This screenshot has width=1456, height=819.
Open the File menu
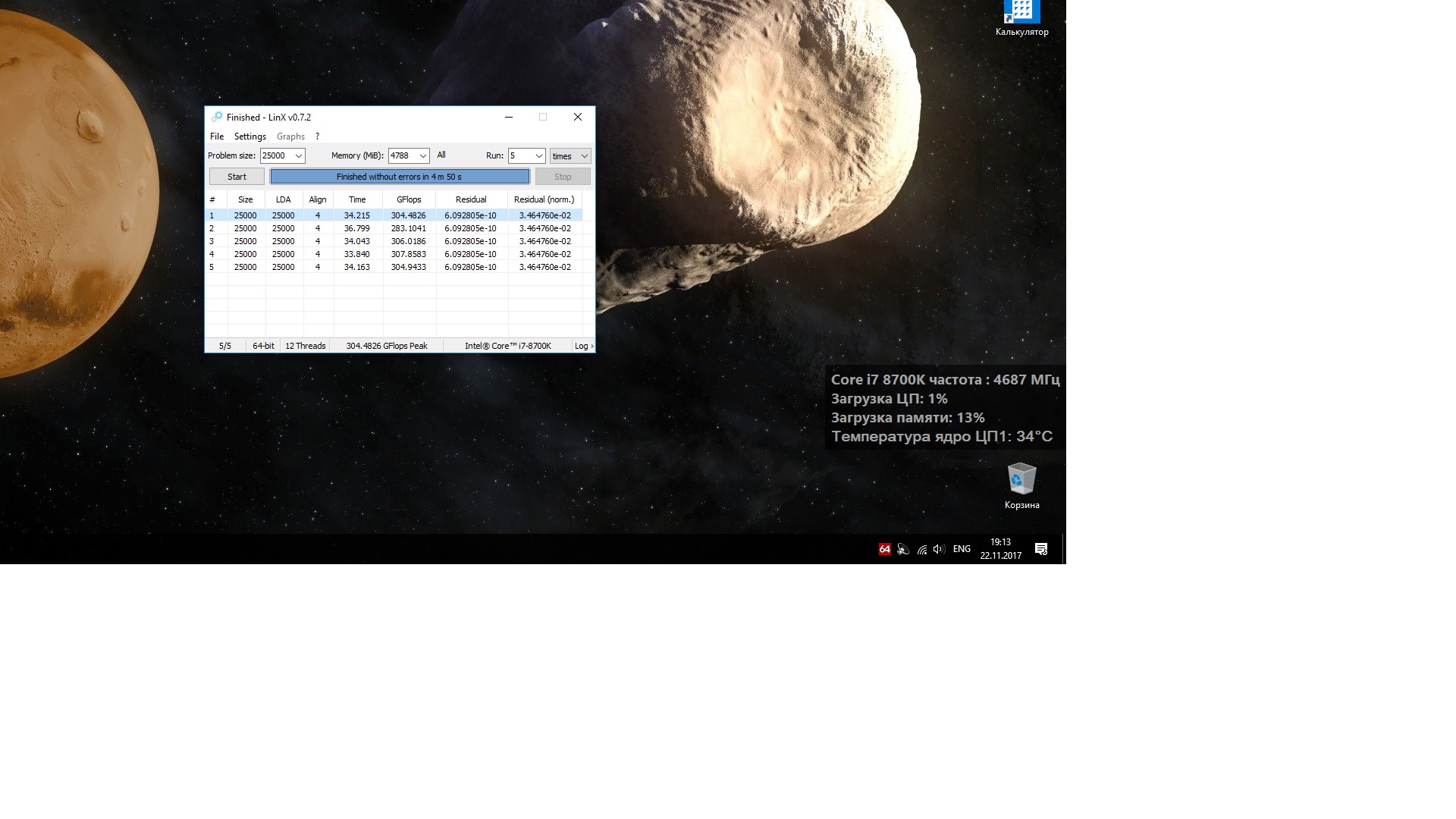click(217, 136)
